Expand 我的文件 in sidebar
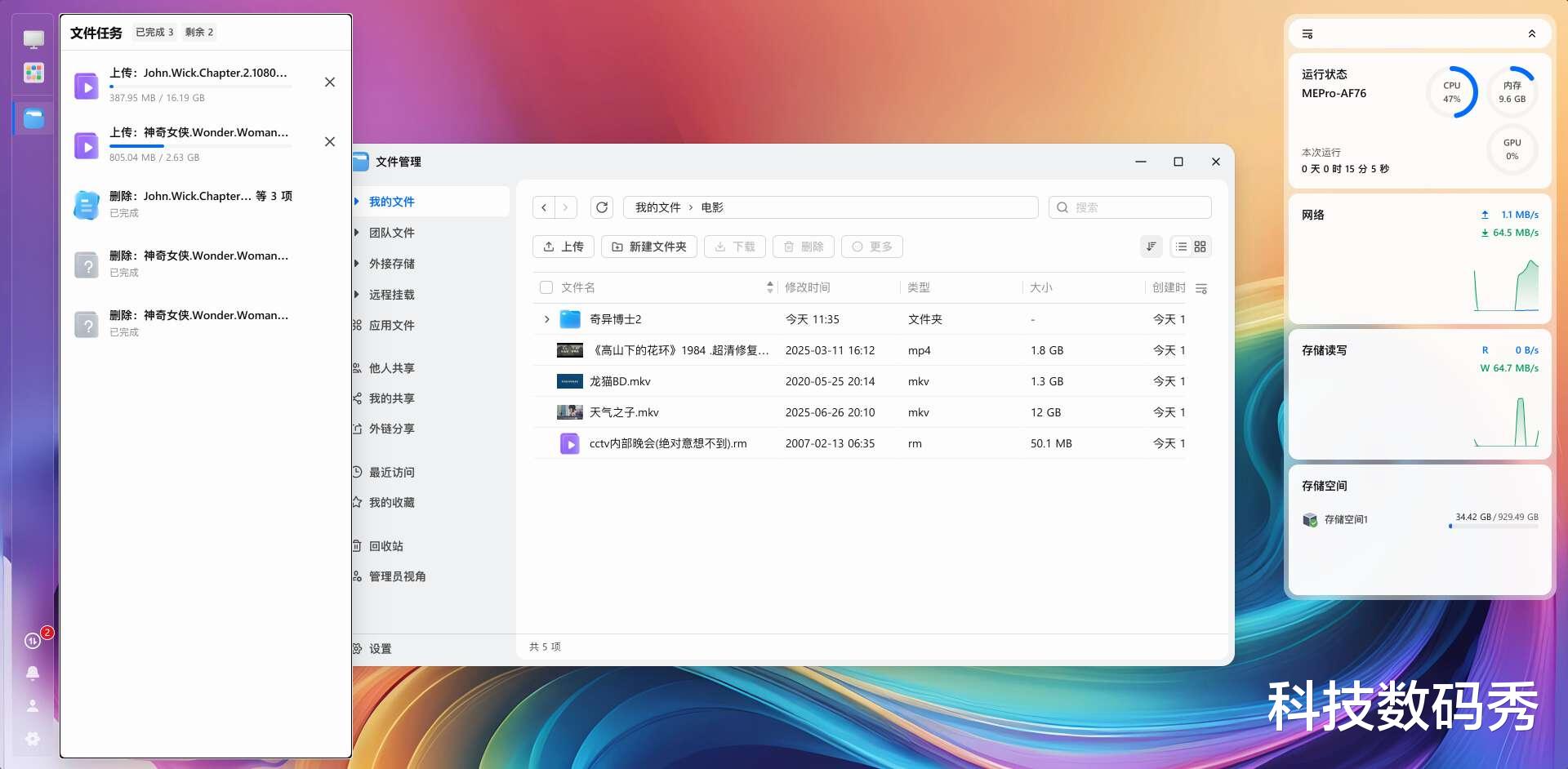Viewport: 1568px width, 769px height. pyautogui.click(x=357, y=202)
